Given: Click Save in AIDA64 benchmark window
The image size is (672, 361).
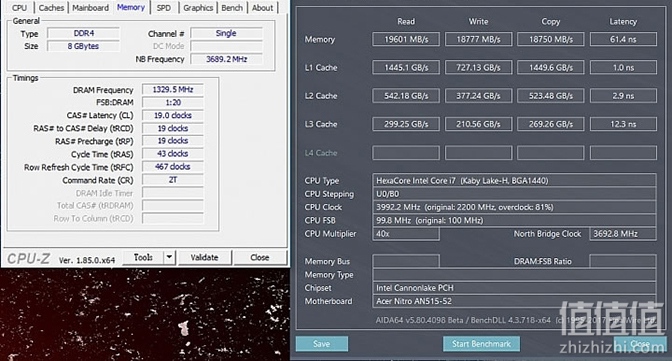Looking at the screenshot, I should click(321, 344).
